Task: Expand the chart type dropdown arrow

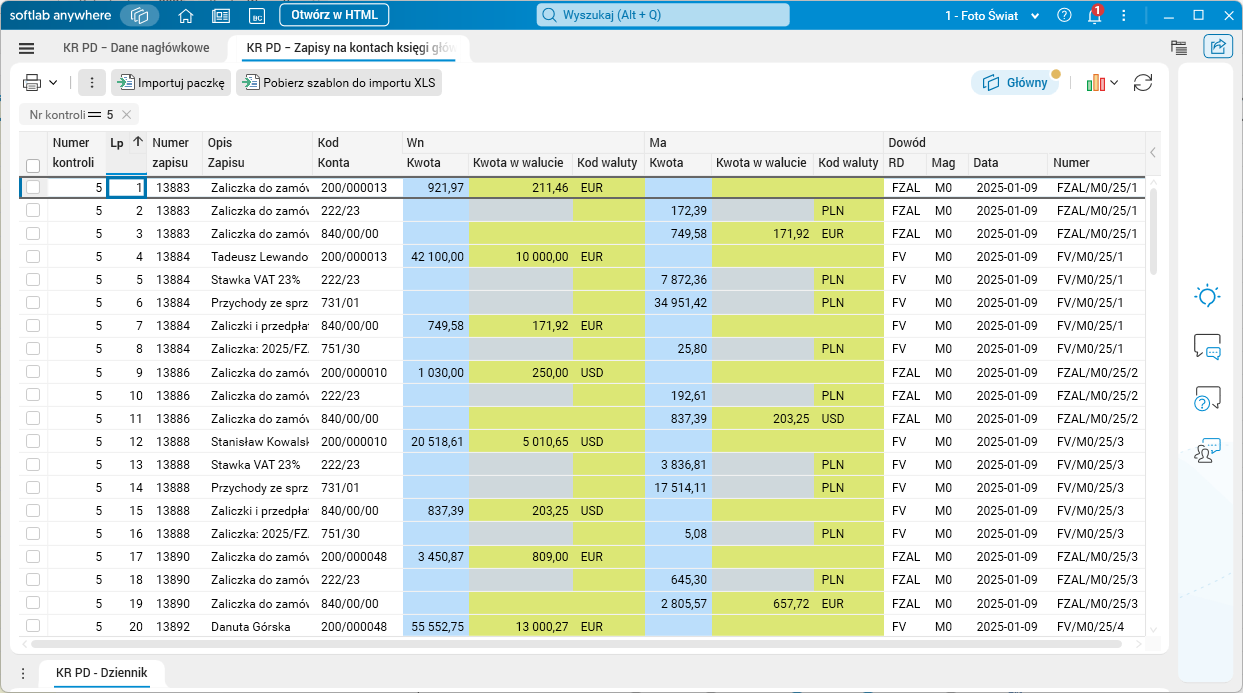Action: 1114,83
